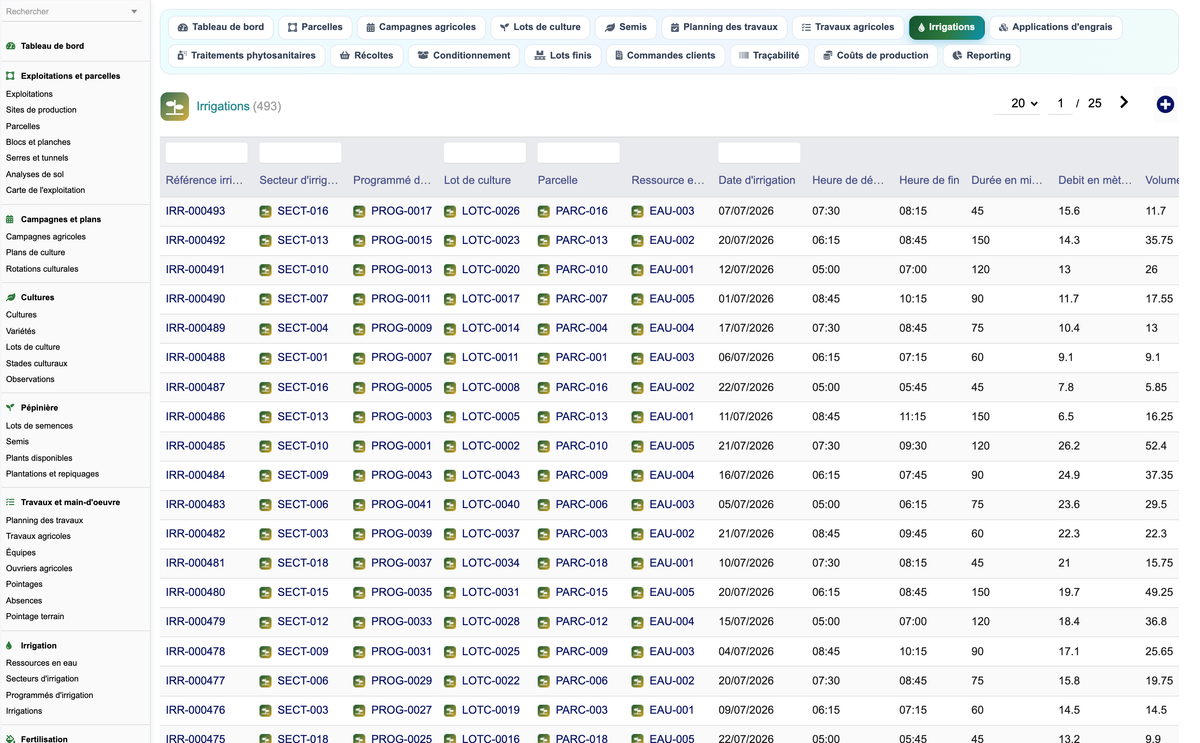Image resolution: width=1200 pixels, height=743 pixels.
Task: Open the Reporting tab
Action: (981, 55)
